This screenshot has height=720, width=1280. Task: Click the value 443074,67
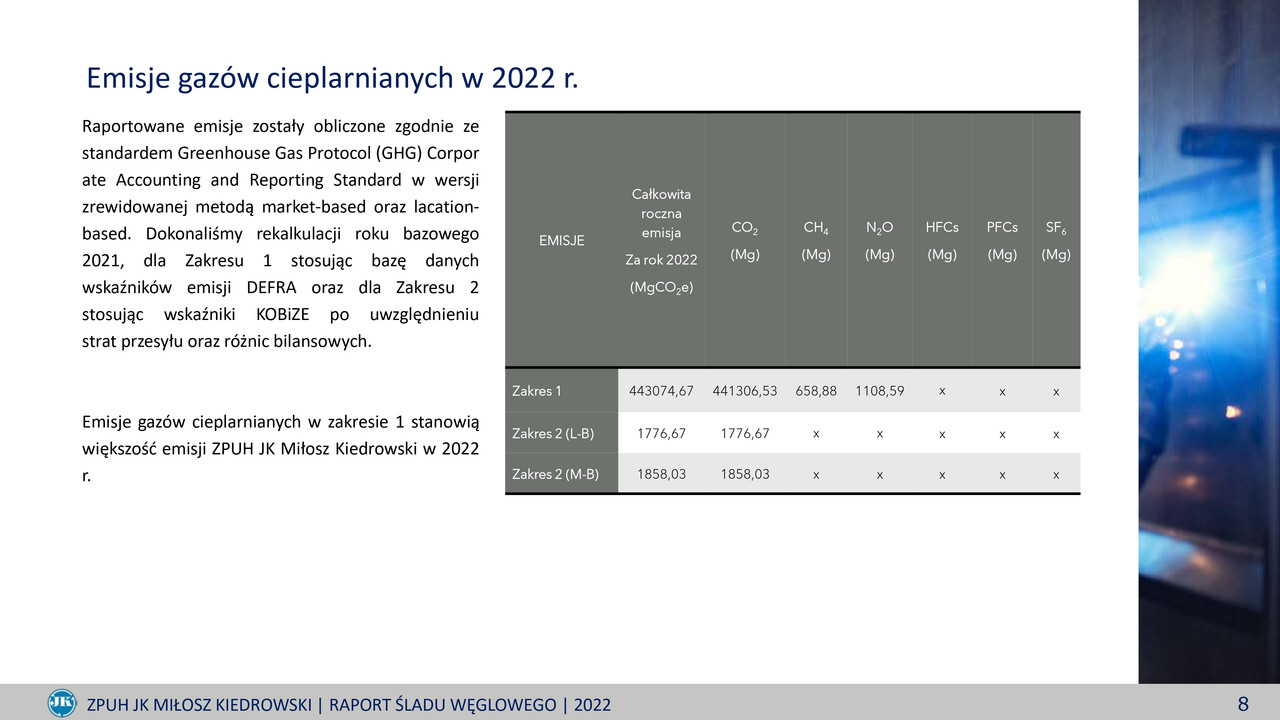[661, 391]
